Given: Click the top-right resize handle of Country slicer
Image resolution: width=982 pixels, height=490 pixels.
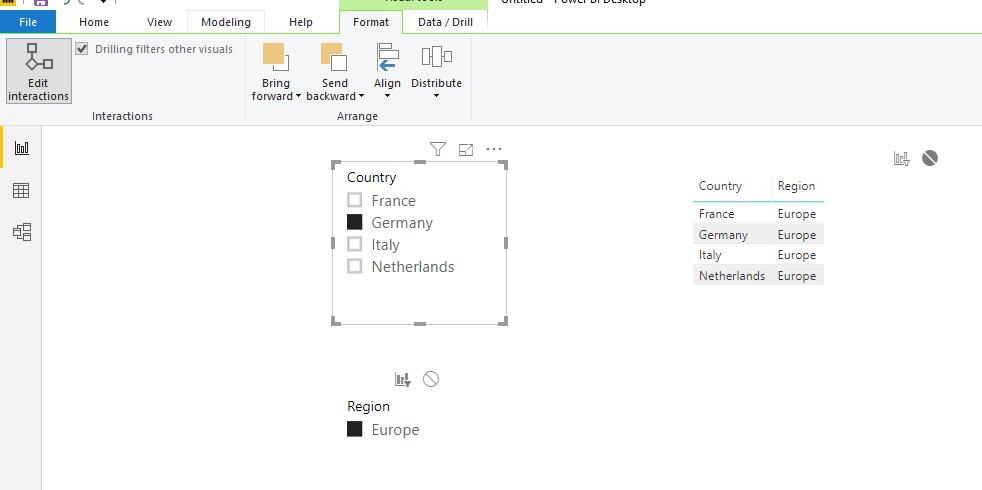Looking at the screenshot, I should click(504, 165).
